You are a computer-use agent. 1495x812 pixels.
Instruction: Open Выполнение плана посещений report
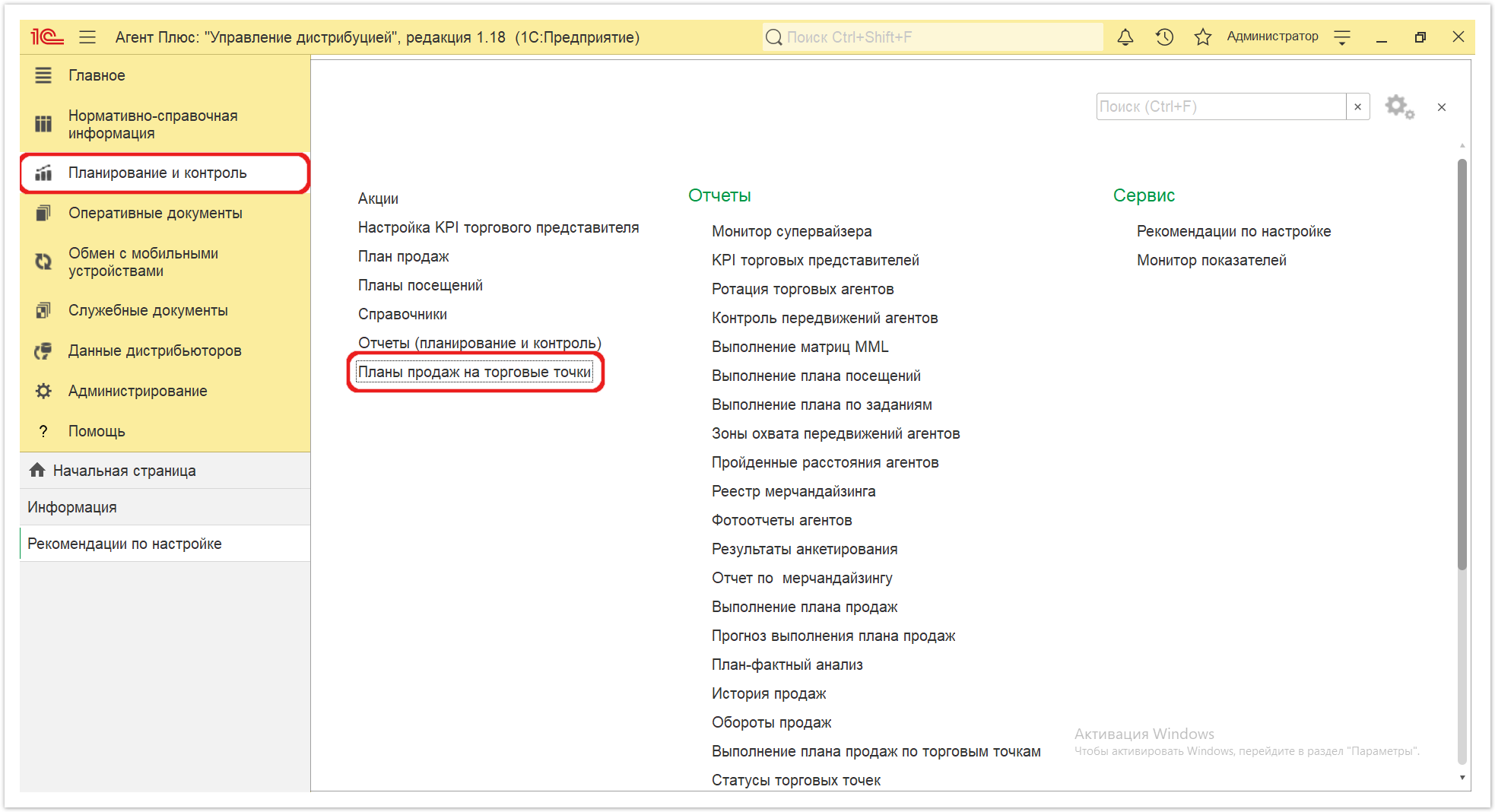point(816,376)
